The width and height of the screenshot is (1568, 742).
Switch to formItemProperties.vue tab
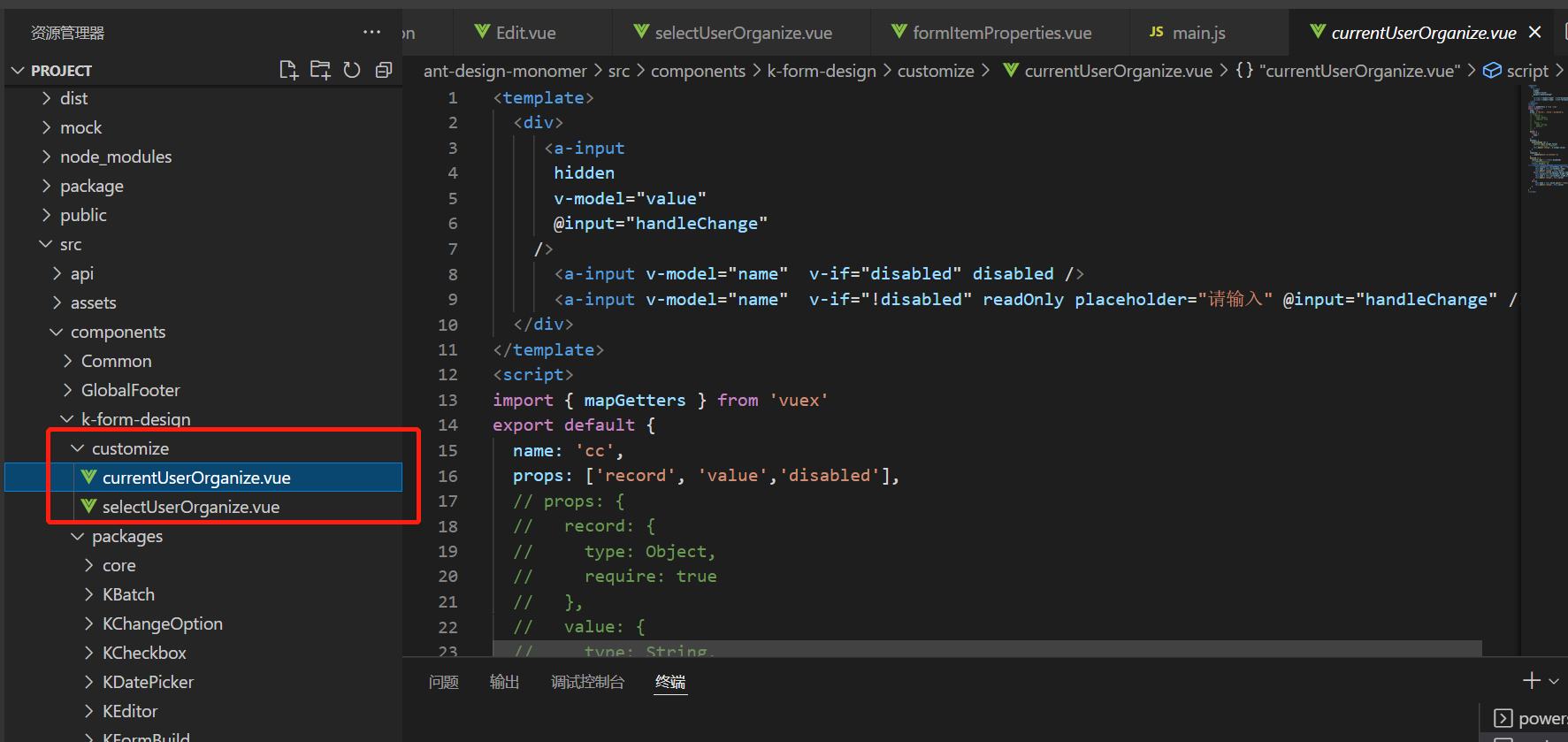1002,33
